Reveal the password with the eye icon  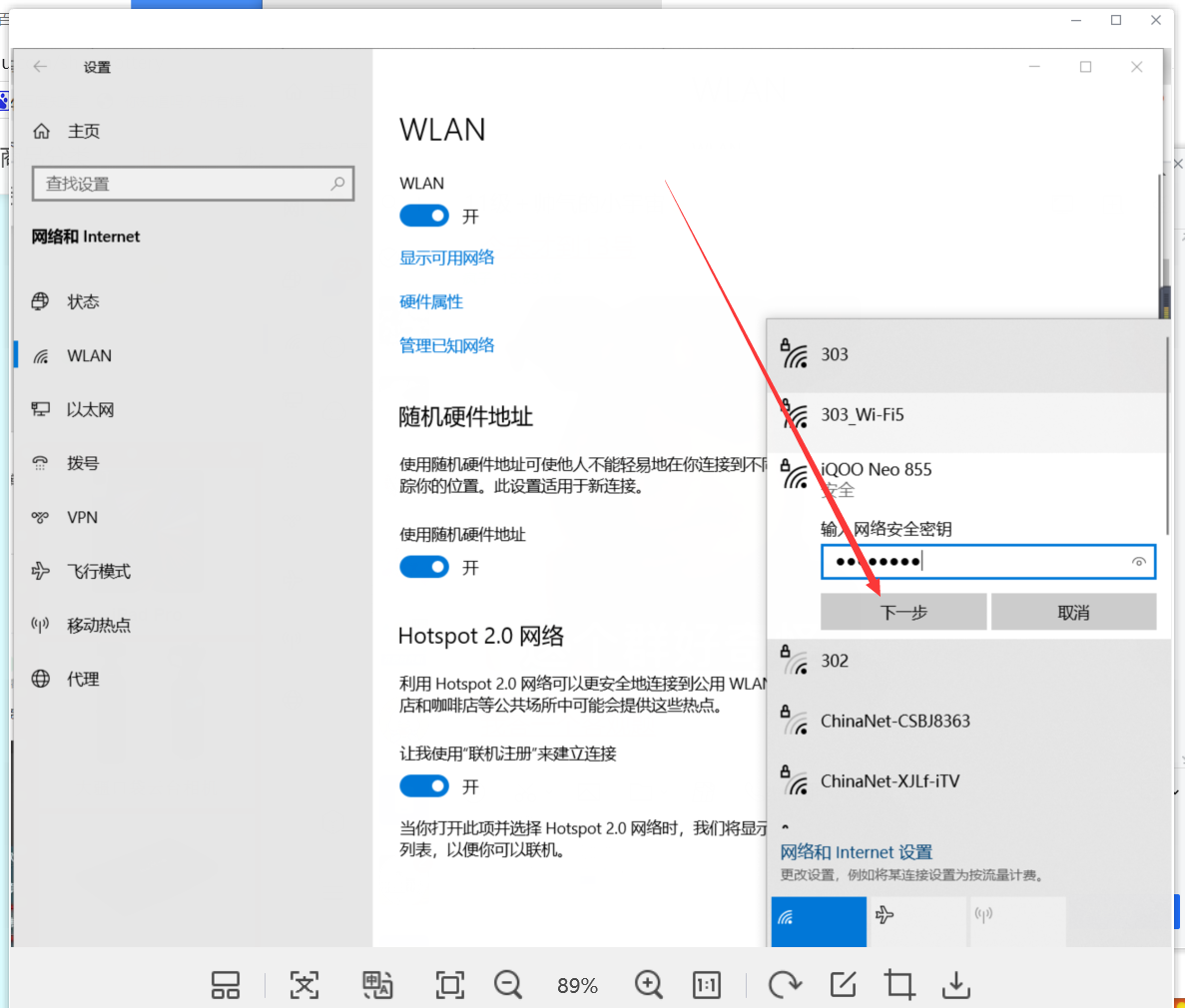[1138, 562]
